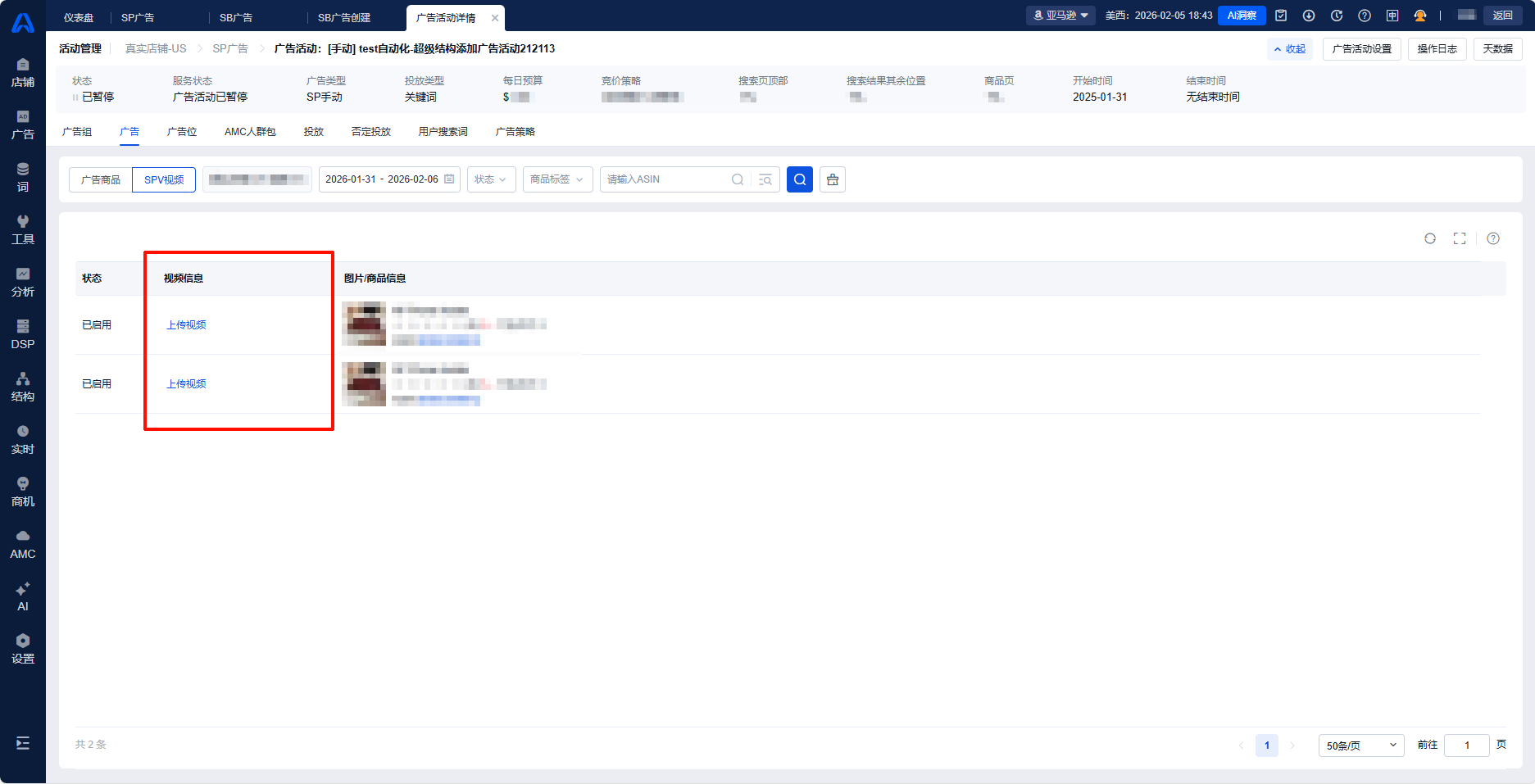This screenshot has height=784, width=1535.
Task: Switch to the 广告组 tab
Action: coord(77,132)
